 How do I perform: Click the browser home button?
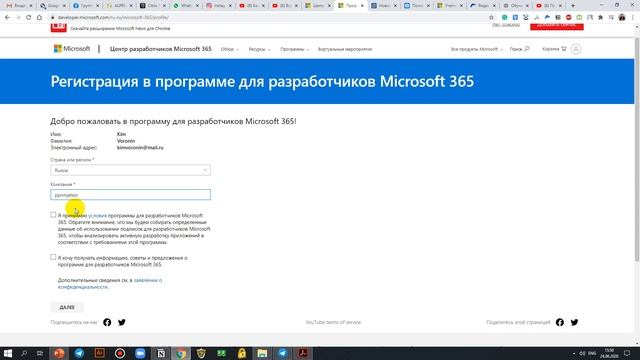point(39,18)
